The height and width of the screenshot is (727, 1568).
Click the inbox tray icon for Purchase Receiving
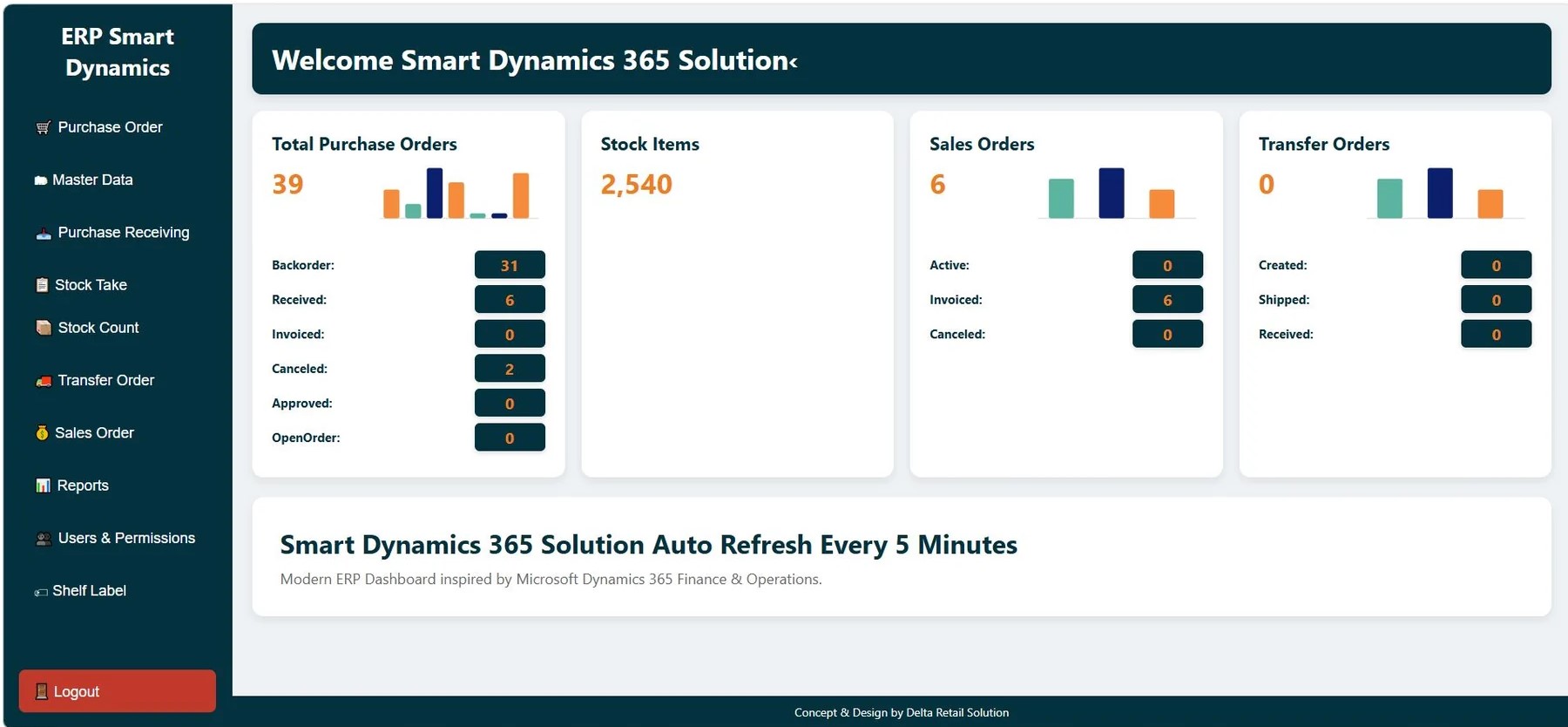point(44,233)
